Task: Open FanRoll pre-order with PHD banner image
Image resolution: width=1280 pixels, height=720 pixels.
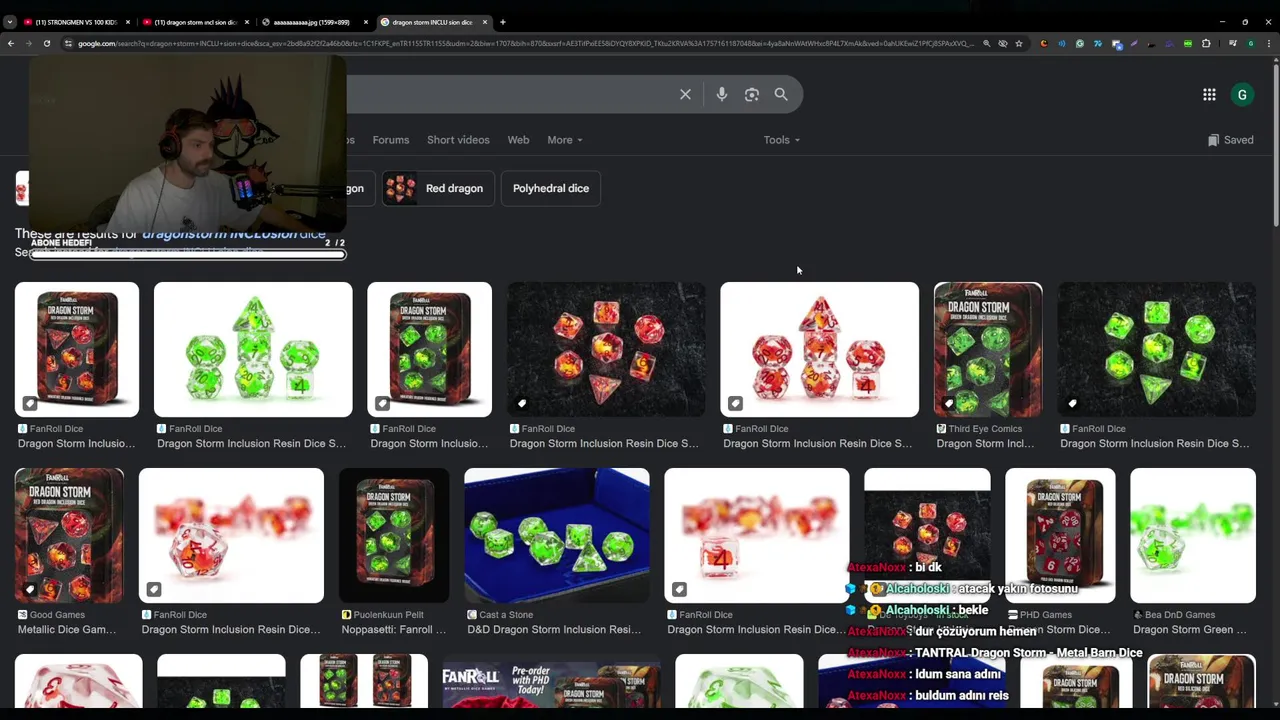Action: click(551, 681)
